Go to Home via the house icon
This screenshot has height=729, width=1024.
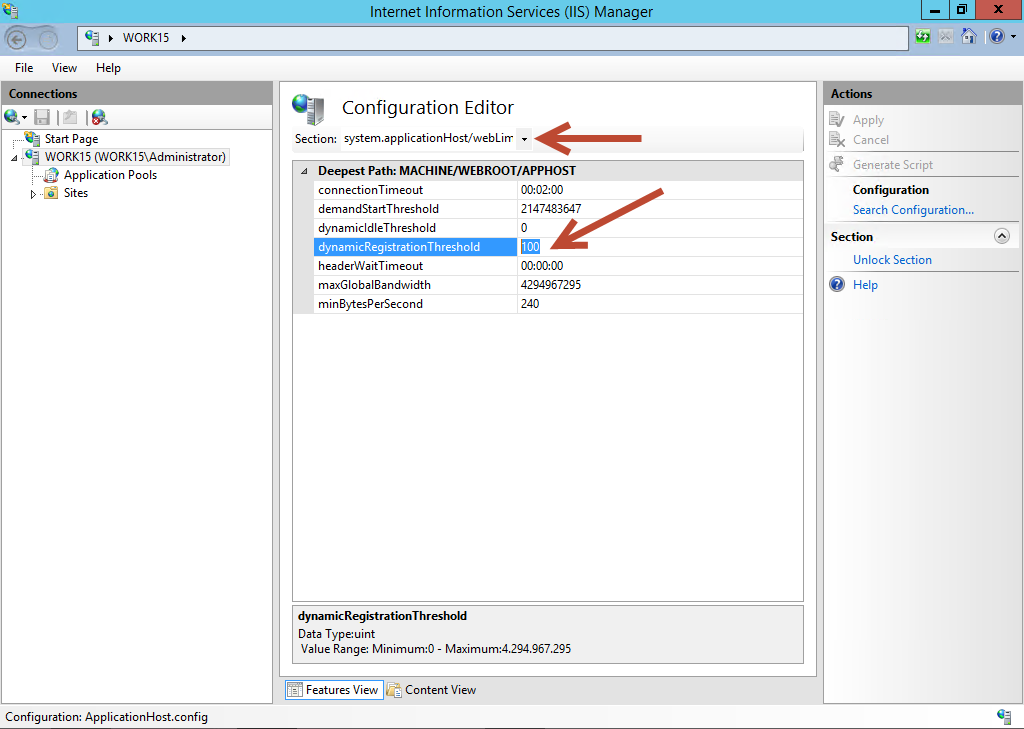(x=968, y=37)
